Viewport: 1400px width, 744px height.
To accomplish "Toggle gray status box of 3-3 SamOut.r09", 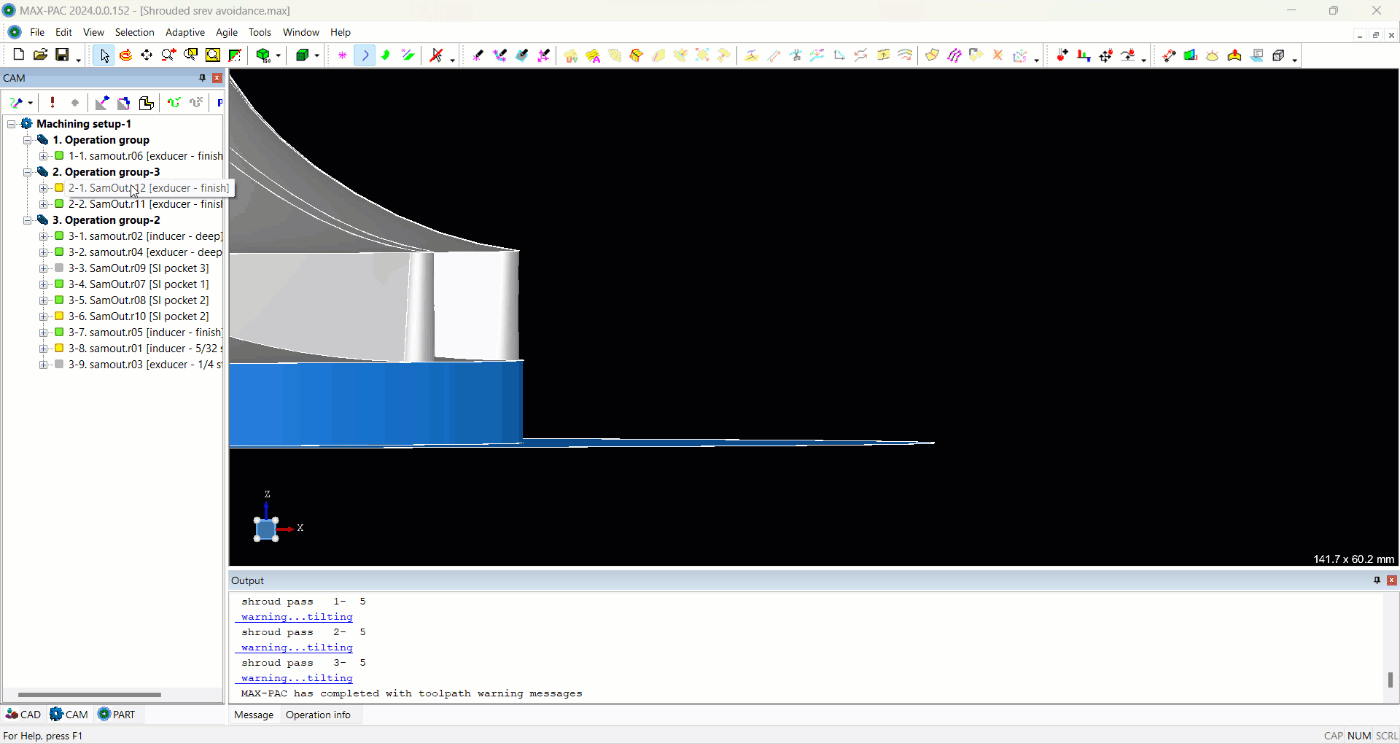I will 59,268.
